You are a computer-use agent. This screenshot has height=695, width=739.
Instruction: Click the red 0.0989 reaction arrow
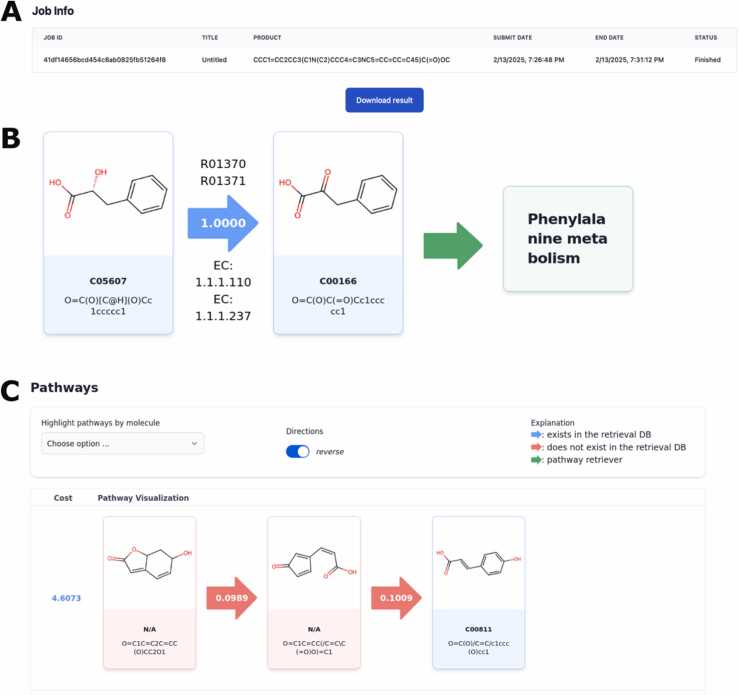point(231,597)
